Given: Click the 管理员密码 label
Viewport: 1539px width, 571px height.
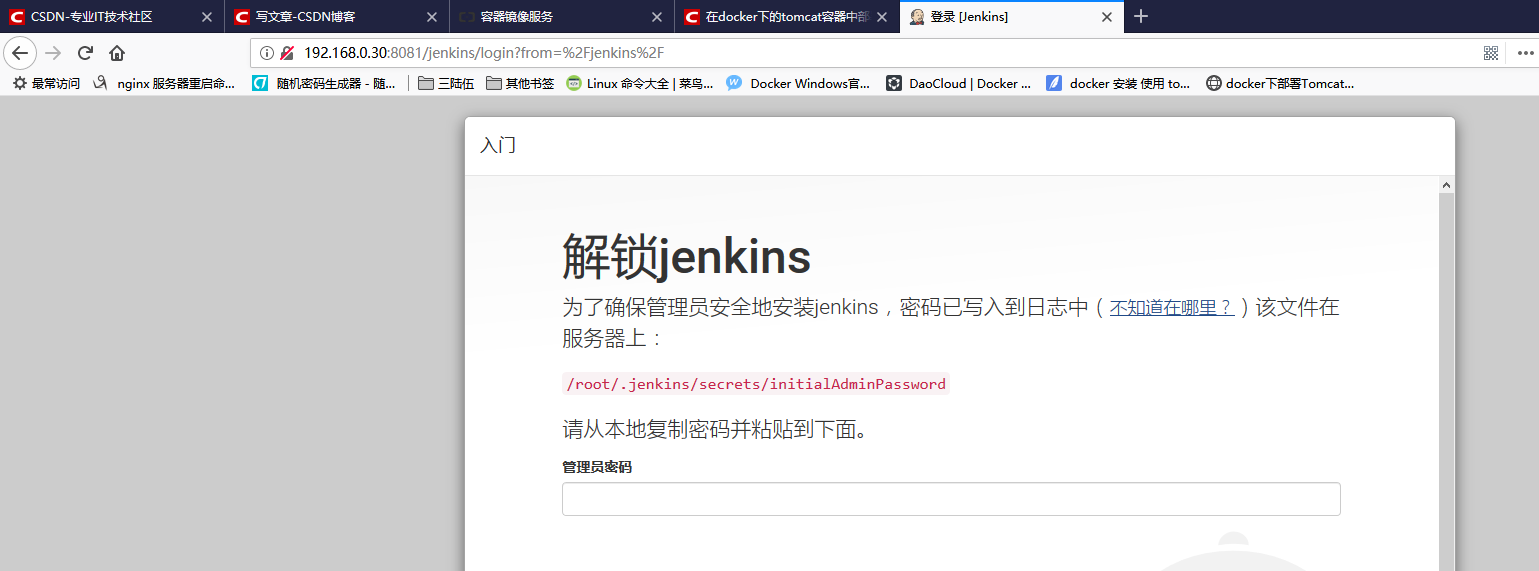Looking at the screenshot, I should click(x=597, y=467).
